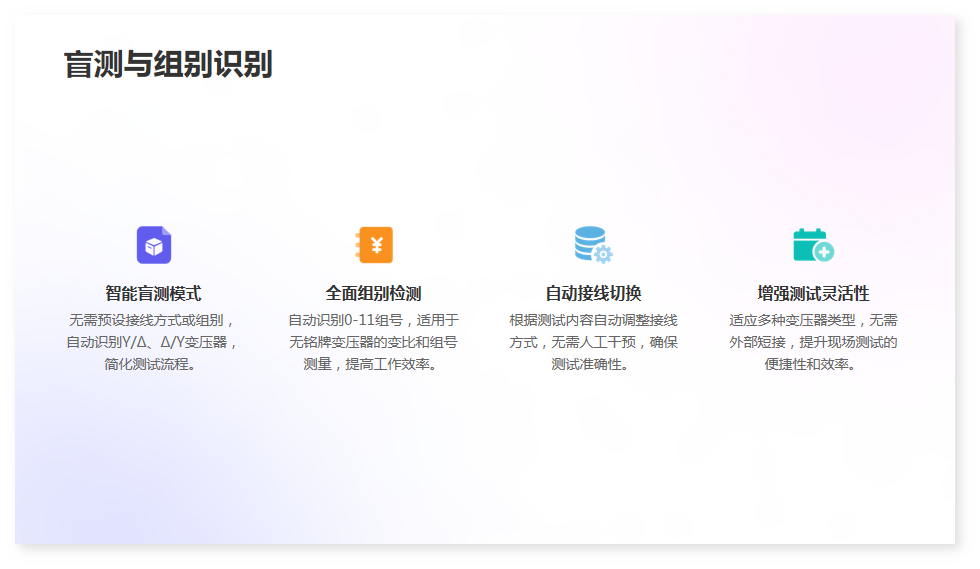Click the 智能盲测模式 heading
The width and height of the screenshot is (980, 569).
click(153, 294)
